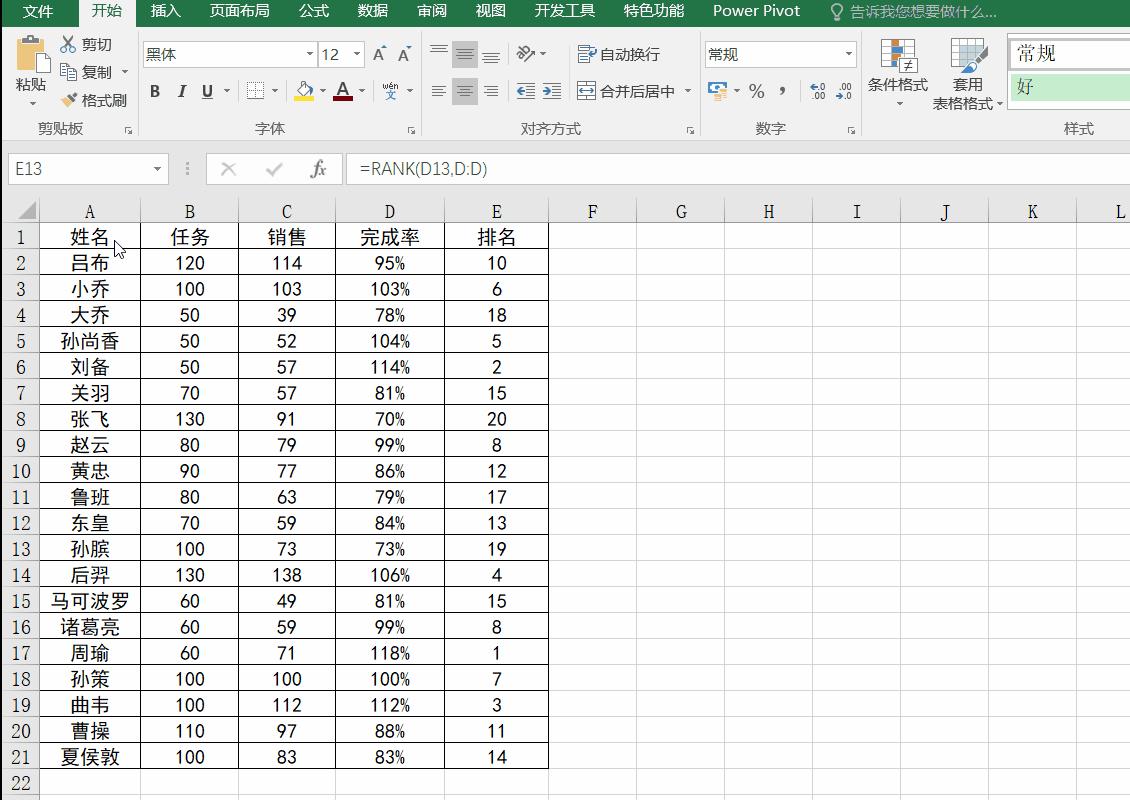Screen dimensions: 1130x800
Task: Open number format dropdown 常规
Action: click(849, 55)
